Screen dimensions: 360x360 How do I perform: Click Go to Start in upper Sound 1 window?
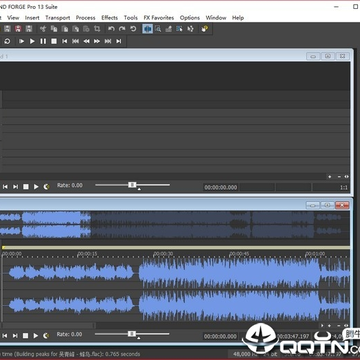coord(5,187)
